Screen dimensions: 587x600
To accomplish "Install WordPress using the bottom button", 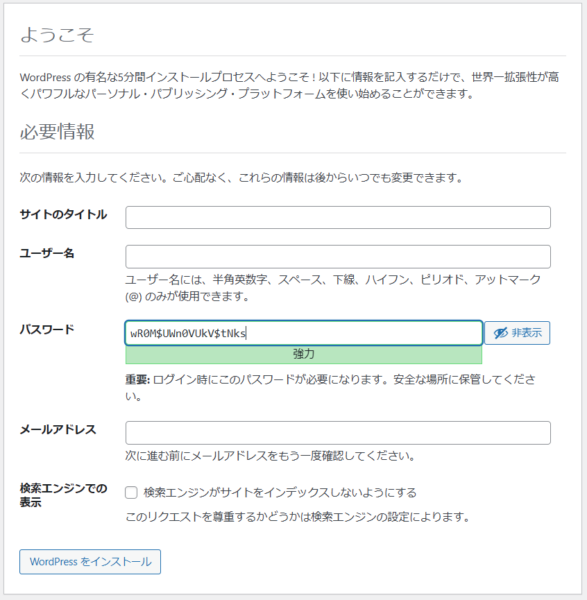I will click(x=90, y=562).
